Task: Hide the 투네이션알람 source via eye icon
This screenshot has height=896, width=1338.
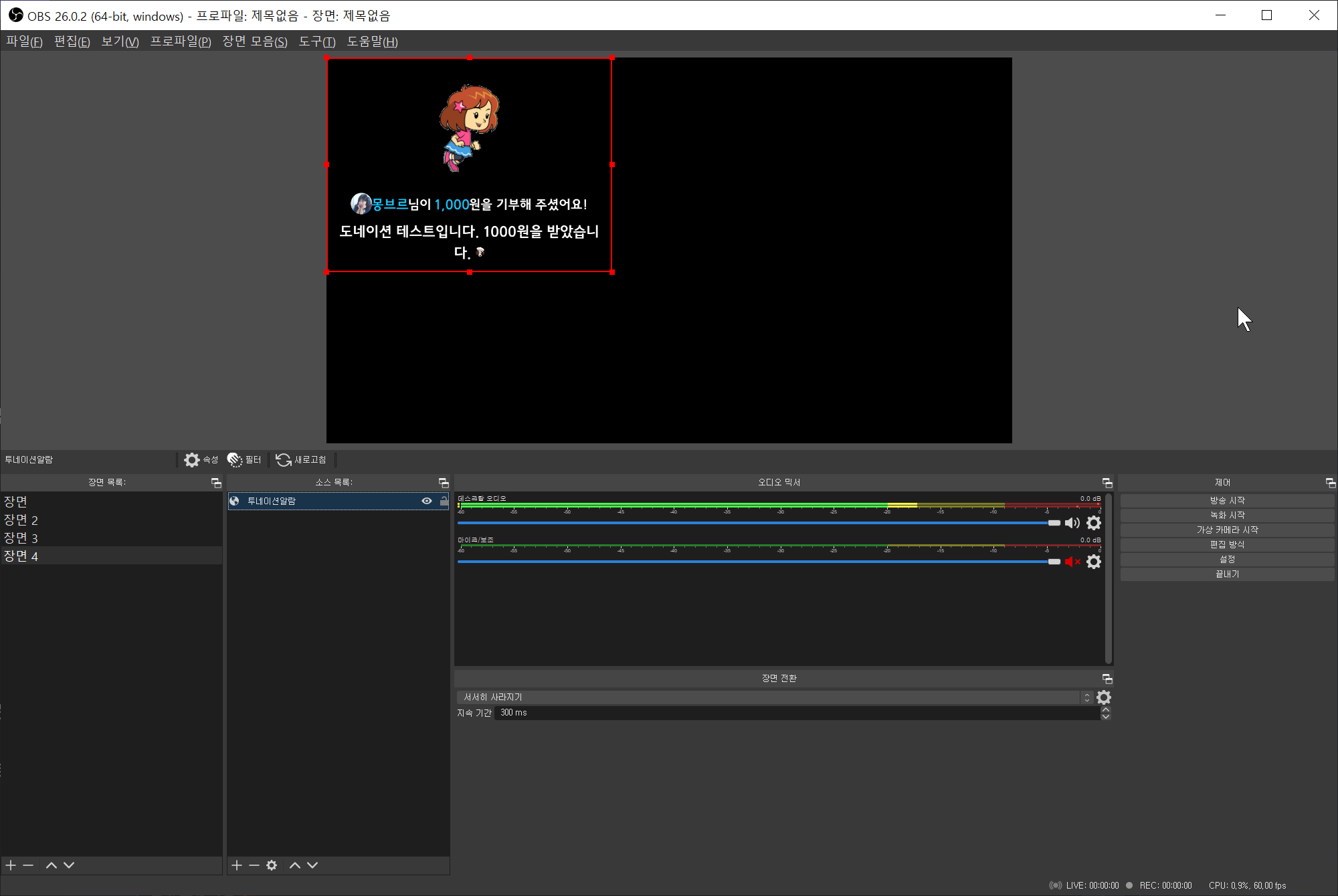Action: (x=426, y=501)
